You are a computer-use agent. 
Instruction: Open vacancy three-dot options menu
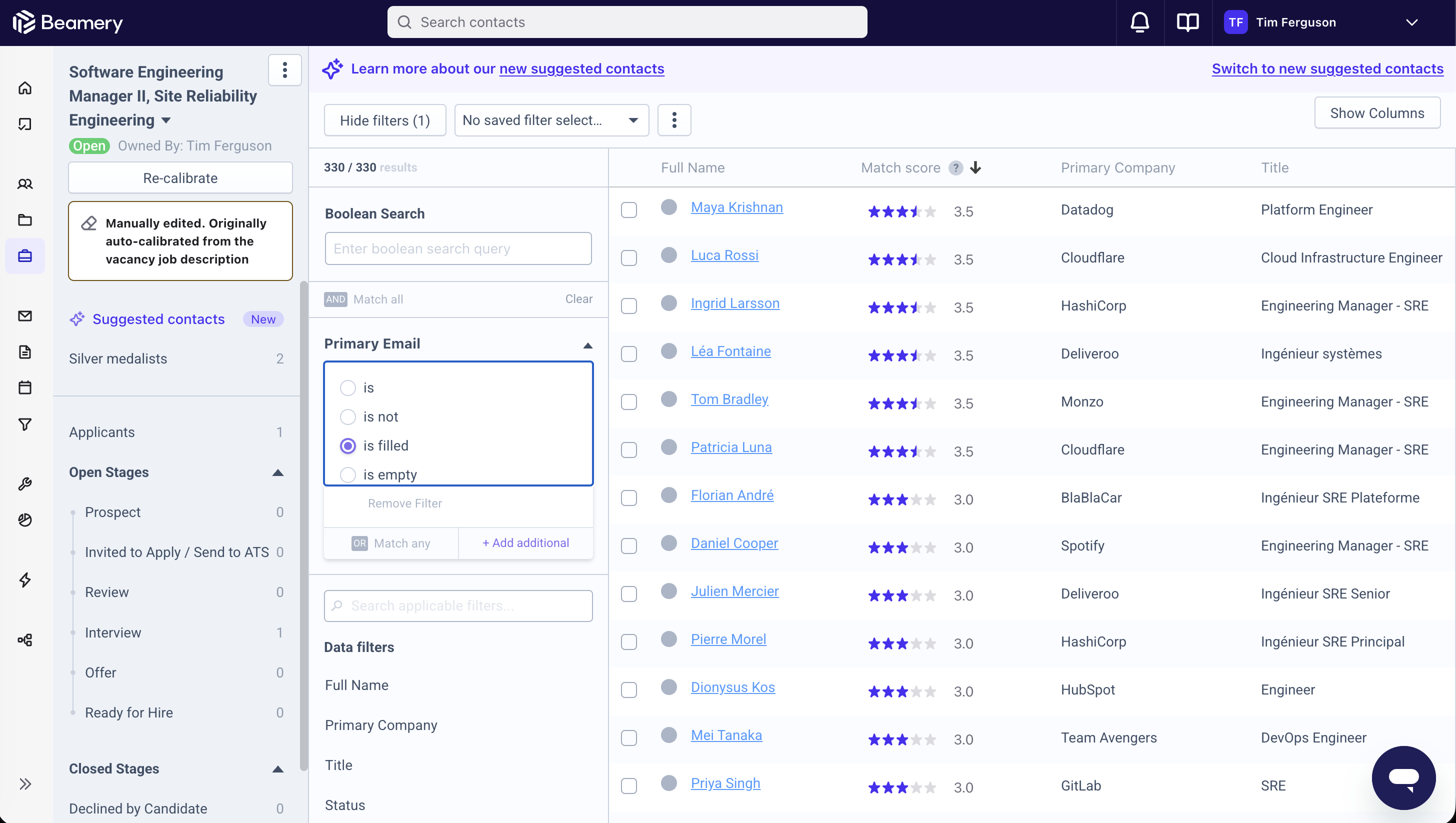point(285,70)
